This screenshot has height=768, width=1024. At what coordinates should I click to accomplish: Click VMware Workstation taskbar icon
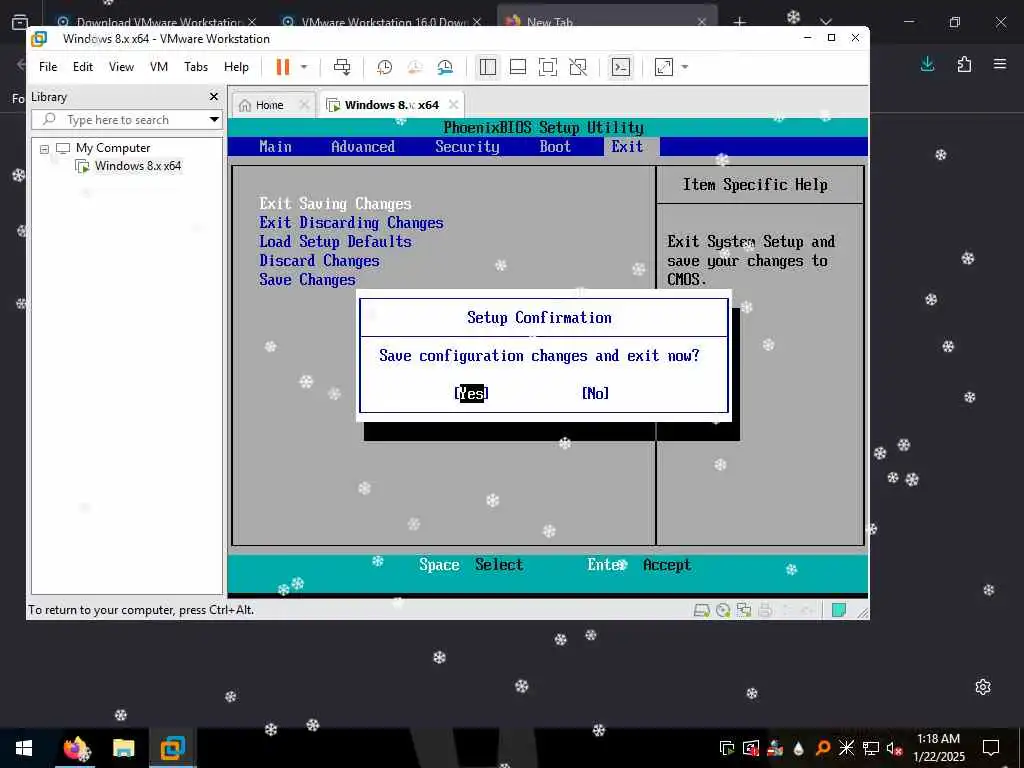[172, 748]
